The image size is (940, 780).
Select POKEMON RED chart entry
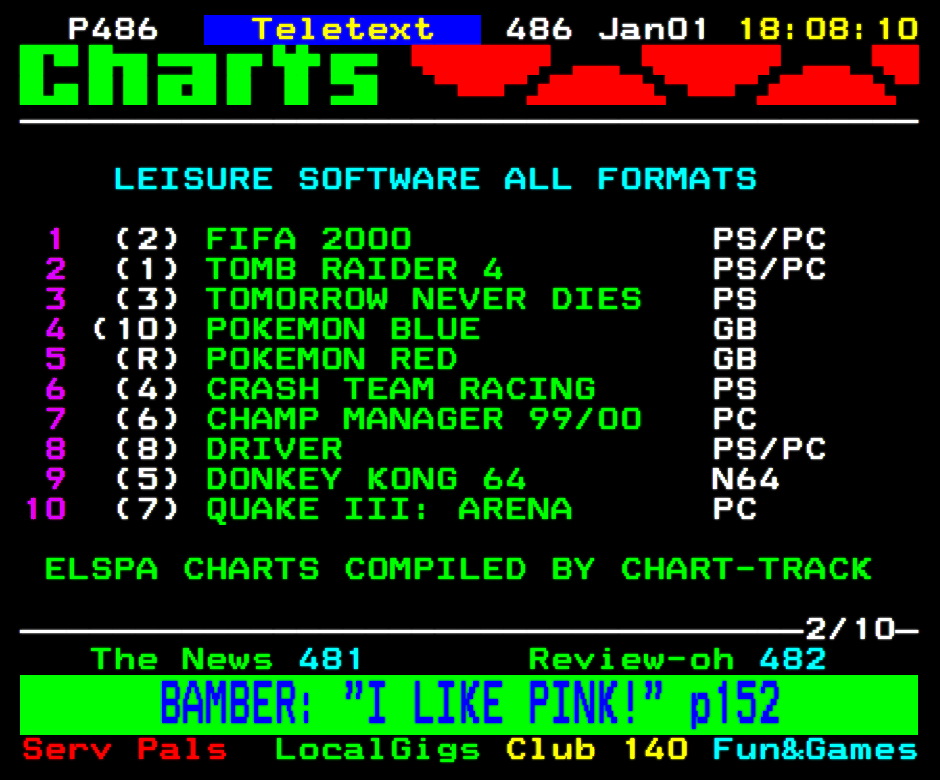tap(332, 359)
